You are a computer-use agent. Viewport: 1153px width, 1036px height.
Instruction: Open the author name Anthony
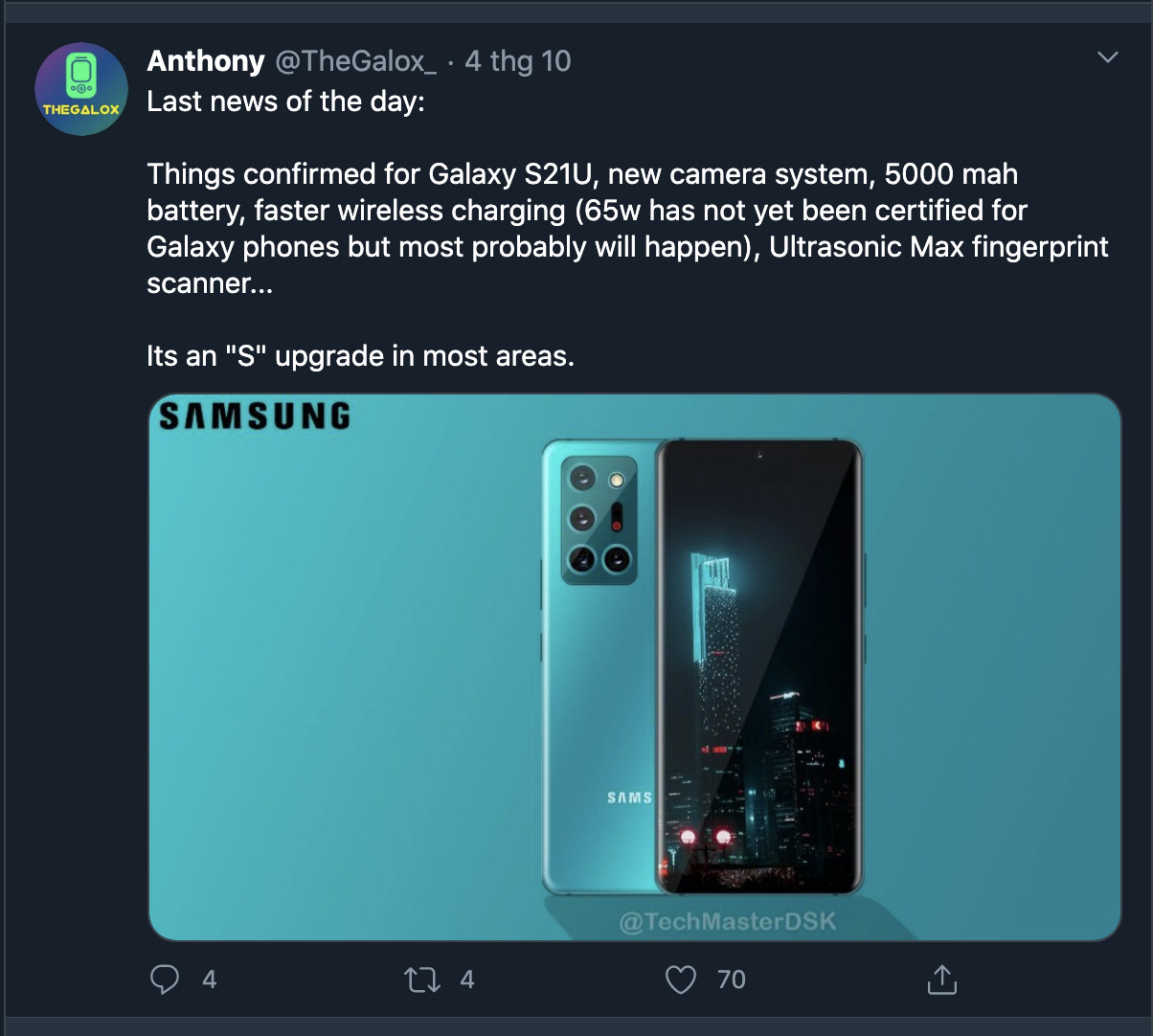206,61
